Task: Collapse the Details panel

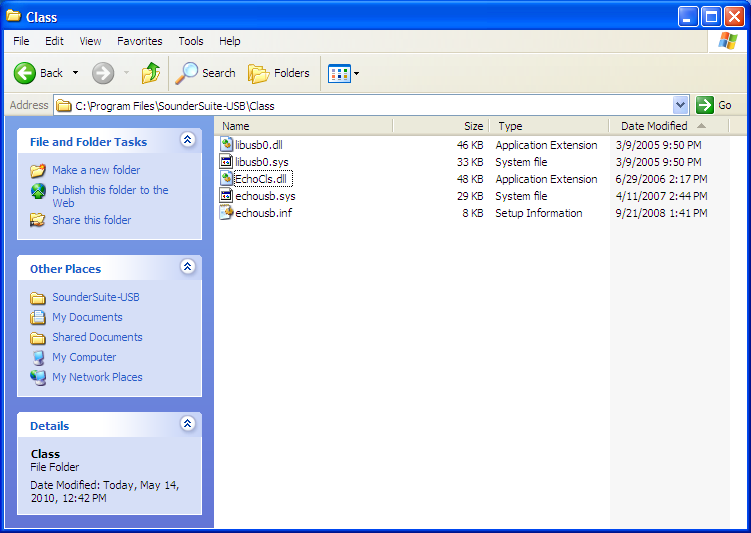Action: (x=187, y=425)
